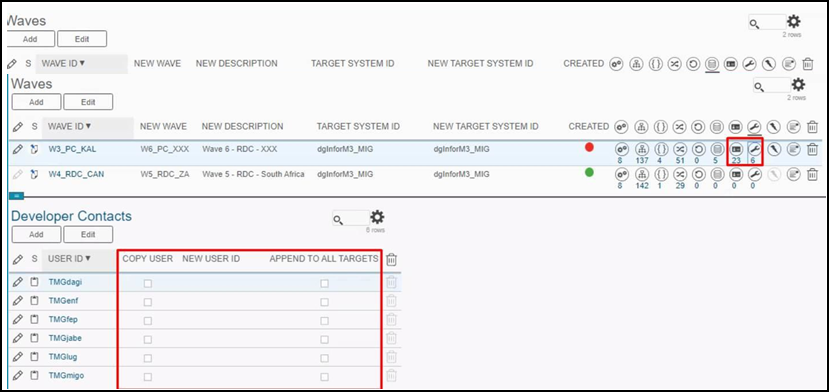The image size is (829, 392).
Task: Select the 'W6_PC_XXX' new wave cell
Action: click(164, 149)
